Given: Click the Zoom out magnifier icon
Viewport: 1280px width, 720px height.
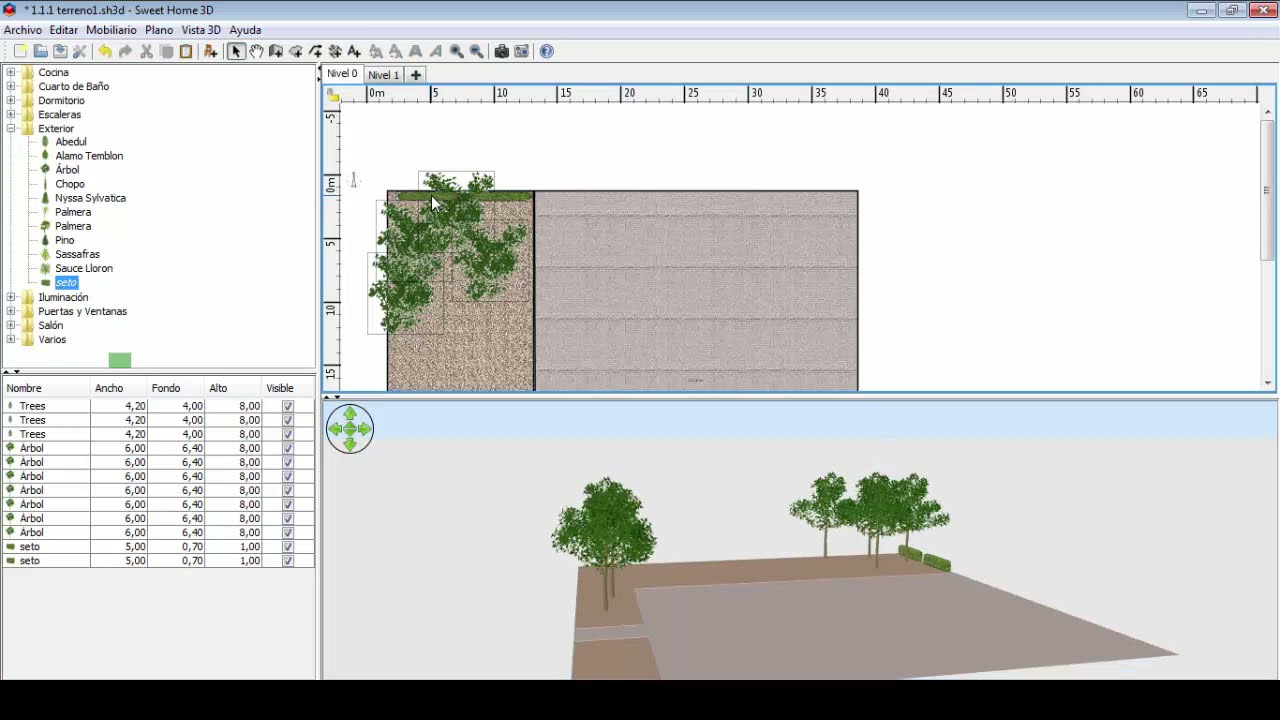Looking at the screenshot, I should [x=477, y=51].
